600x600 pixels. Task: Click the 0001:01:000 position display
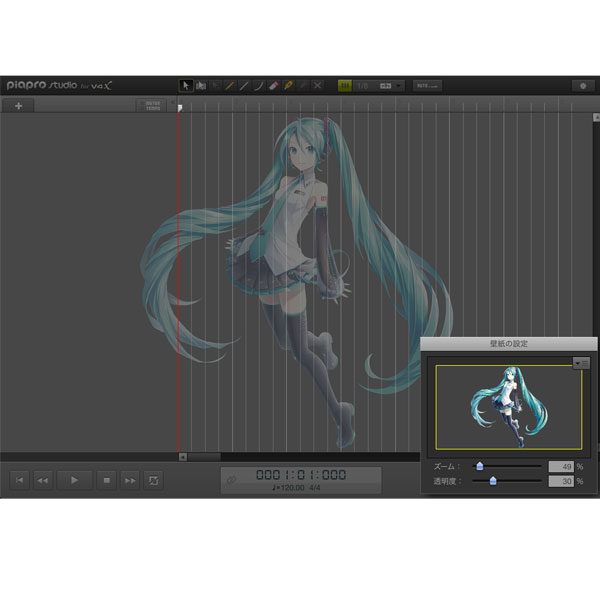click(x=301, y=475)
